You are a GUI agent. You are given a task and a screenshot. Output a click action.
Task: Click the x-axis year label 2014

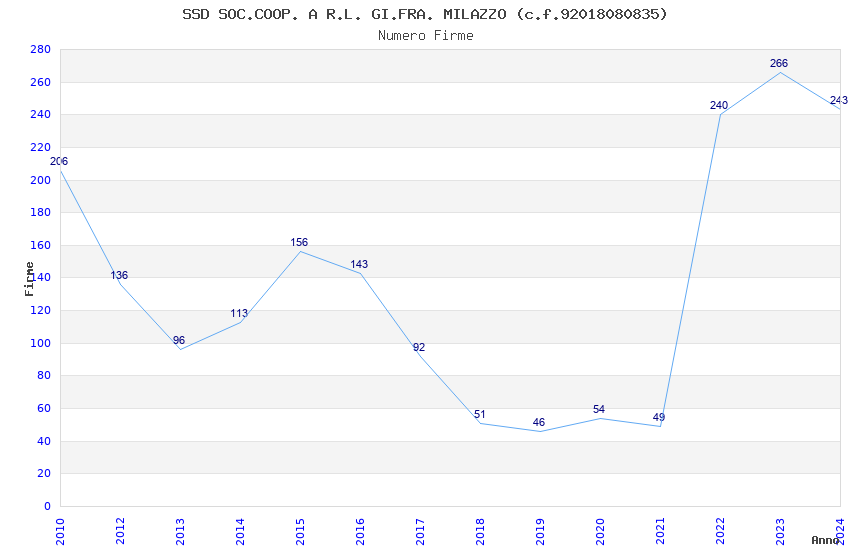[240, 532]
